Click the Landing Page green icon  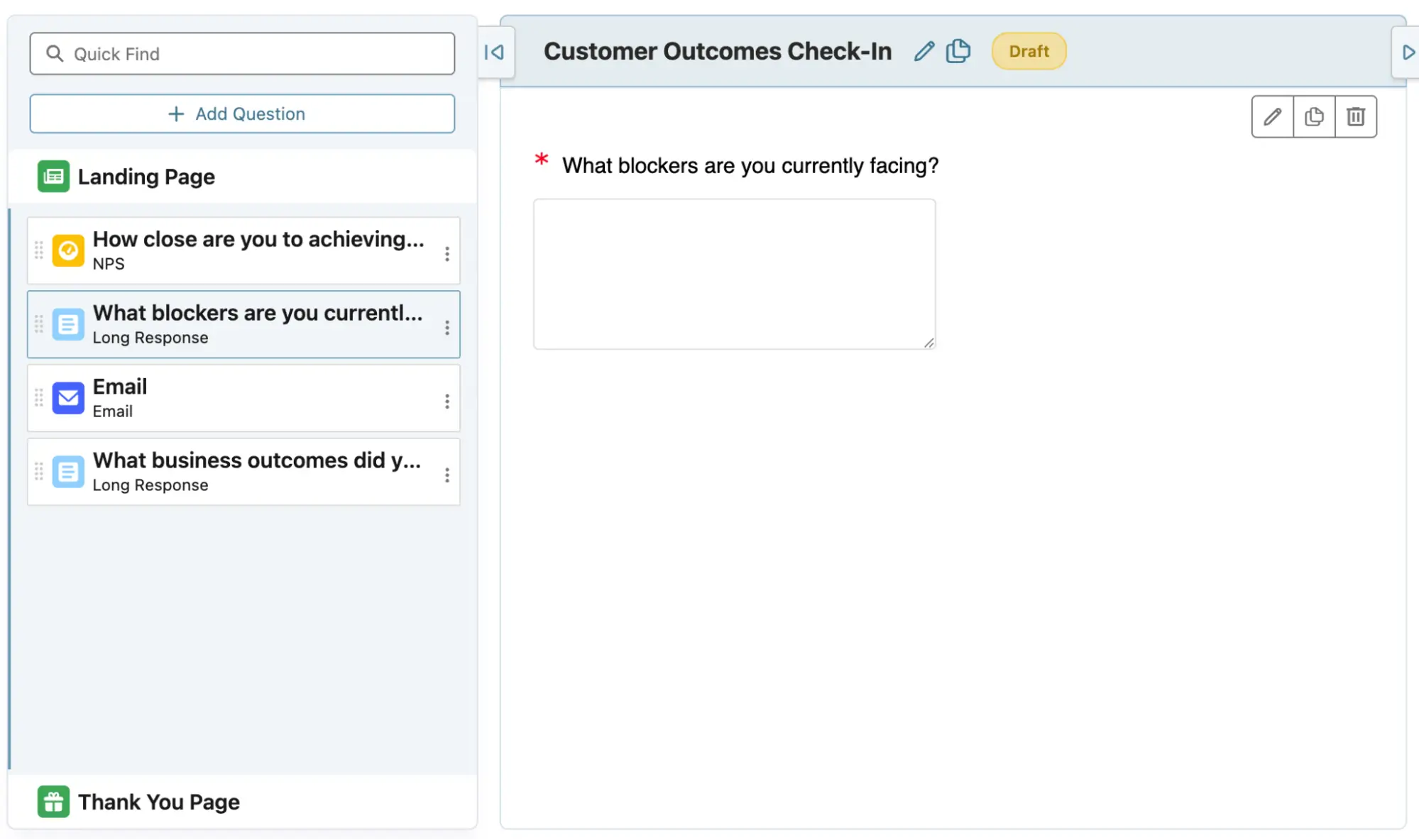pyautogui.click(x=53, y=177)
